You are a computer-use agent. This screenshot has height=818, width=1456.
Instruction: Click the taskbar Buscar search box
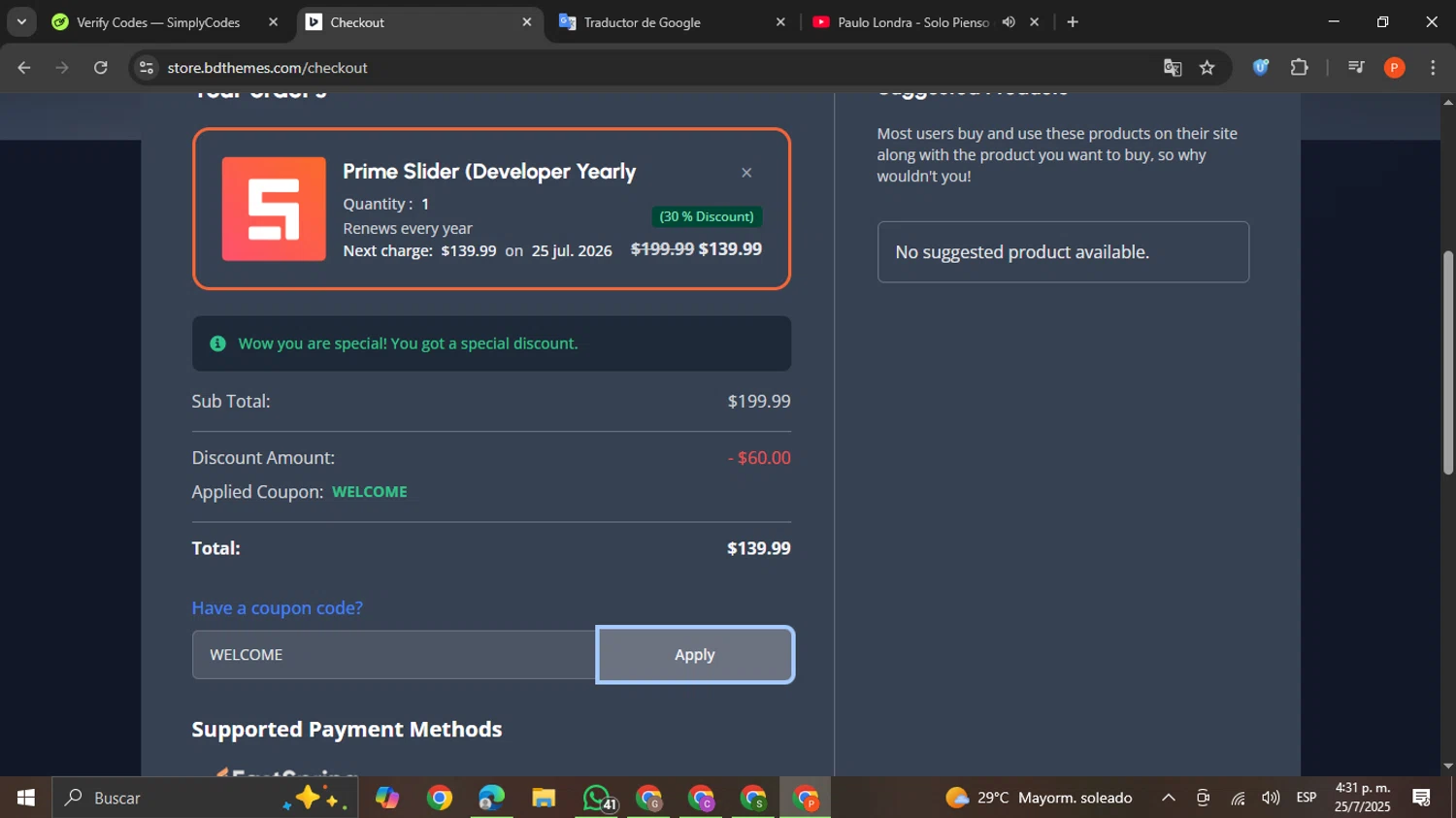tap(205, 798)
